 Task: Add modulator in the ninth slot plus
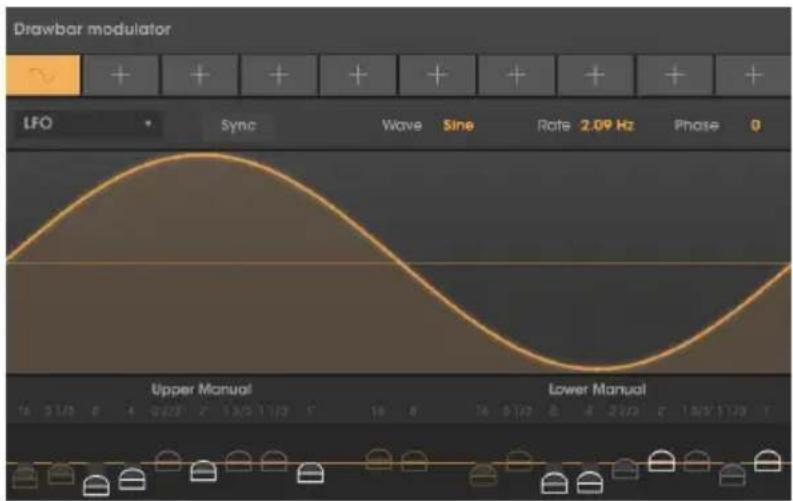pyautogui.click(x=675, y=75)
